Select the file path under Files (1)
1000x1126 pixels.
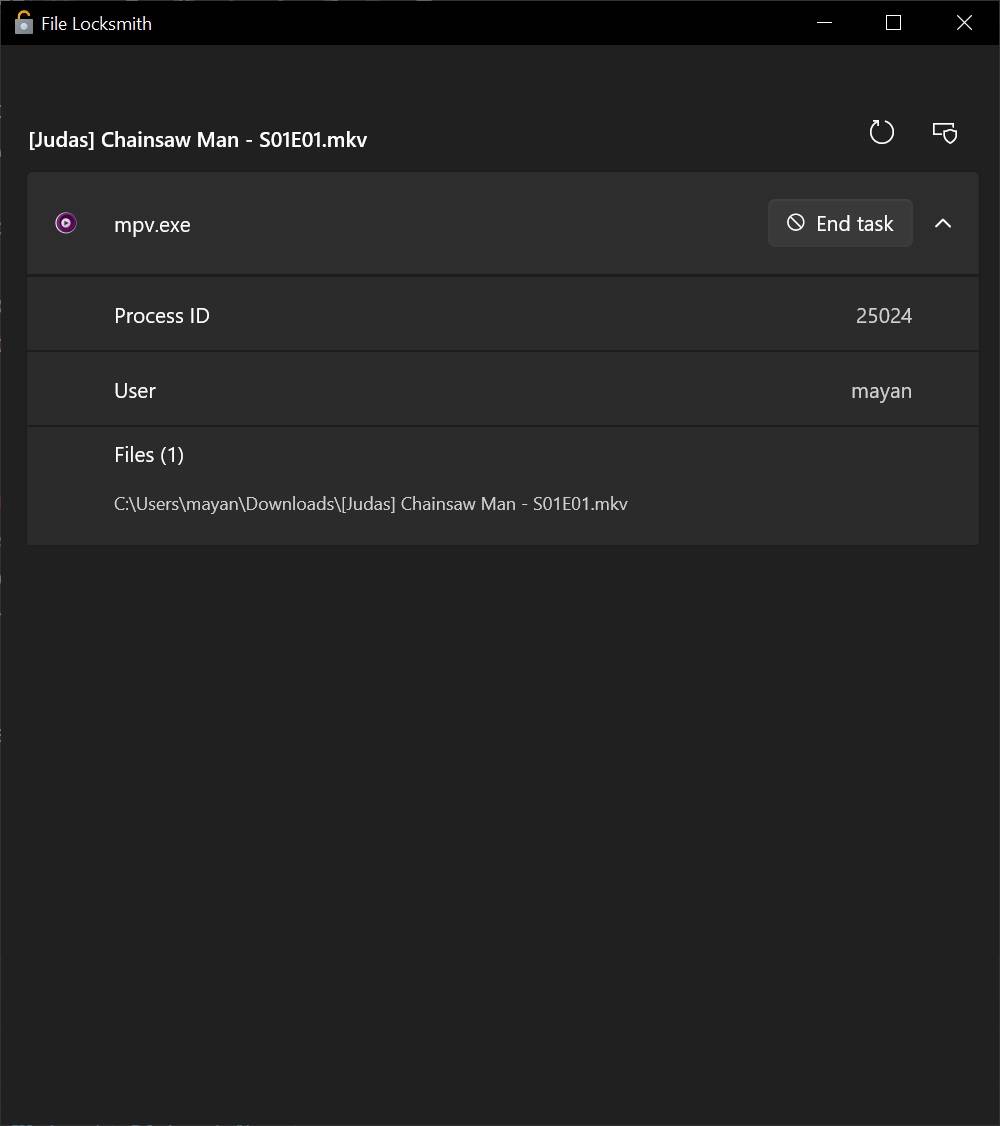pos(370,503)
